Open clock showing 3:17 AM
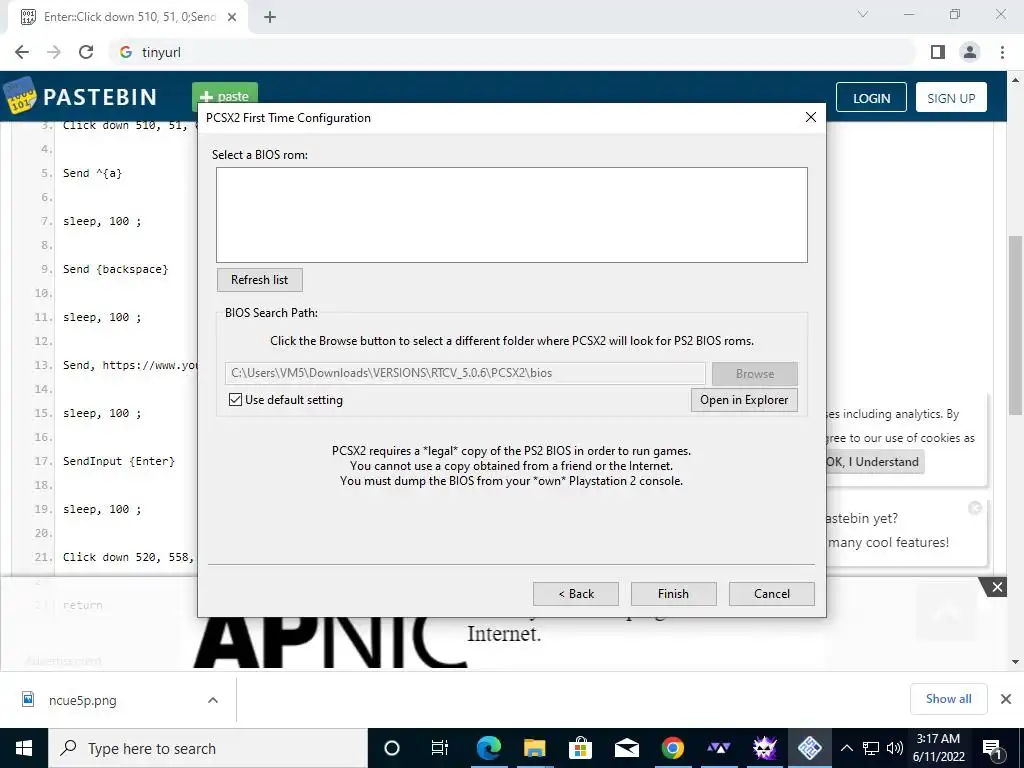 pyautogui.click(x=938, y=748)
